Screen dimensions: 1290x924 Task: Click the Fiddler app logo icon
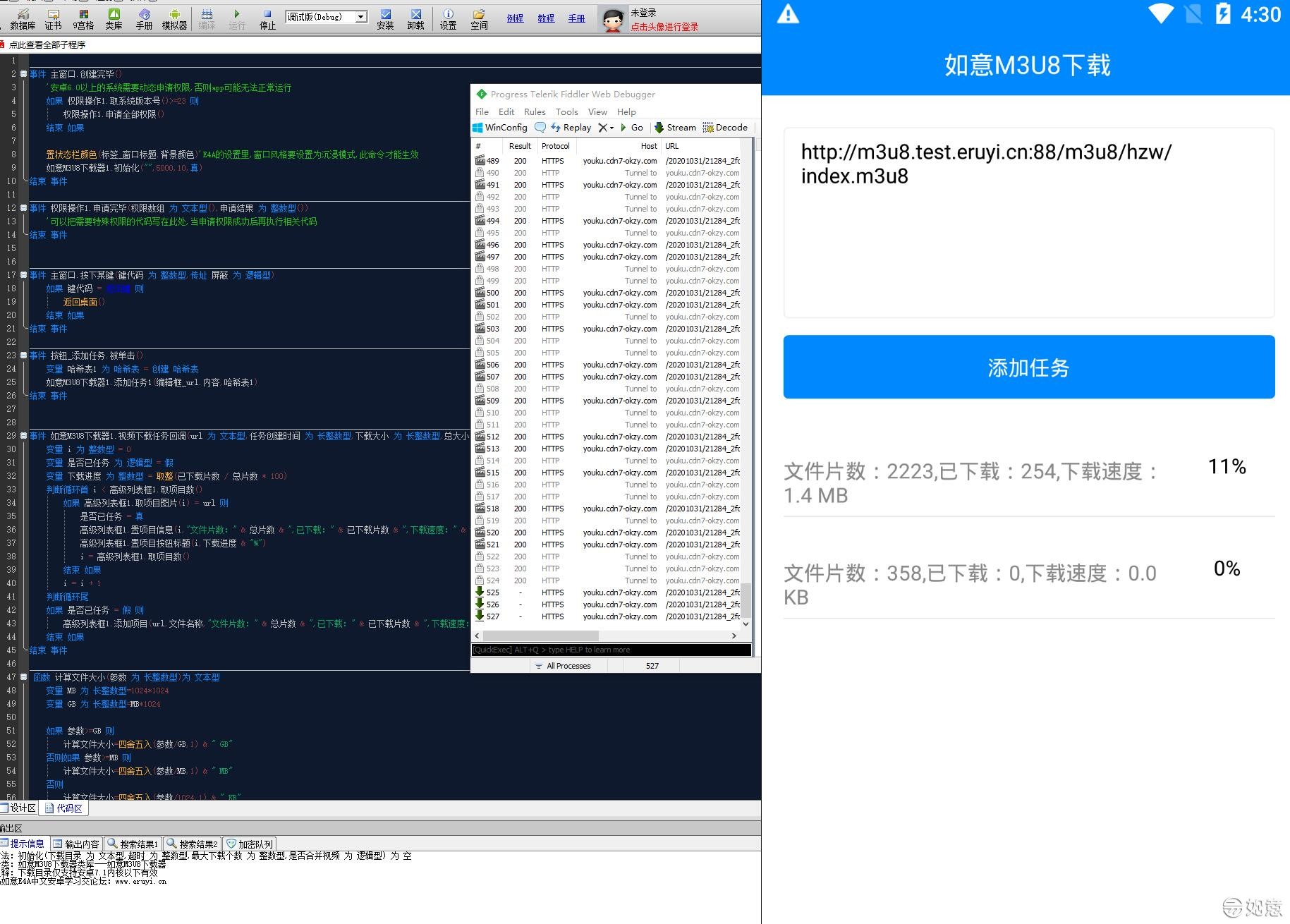click(482, 94)
